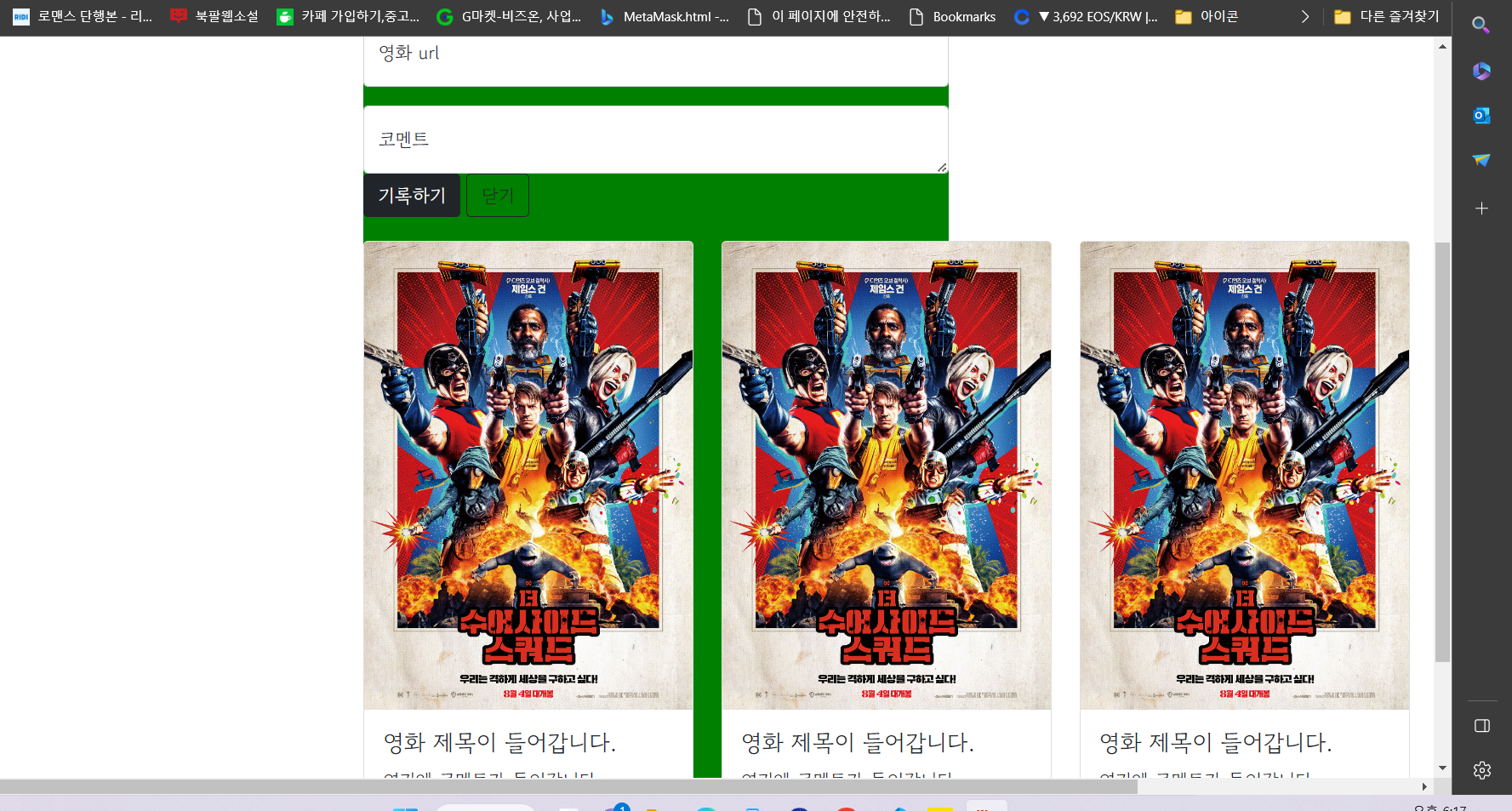Open the sidebar search icon
Viewport: 1512px width, 811px height.
point(1481,26)
